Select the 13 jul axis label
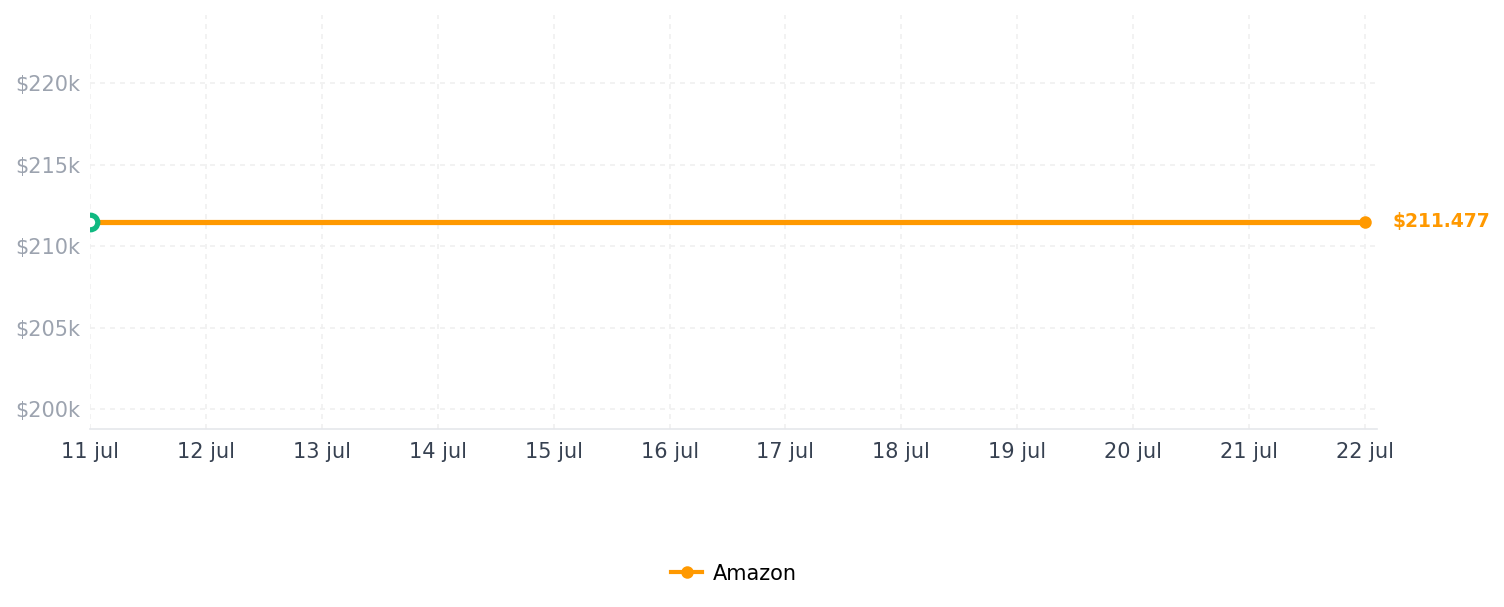Screen dimensions: 1504x607 click(322, 451)
